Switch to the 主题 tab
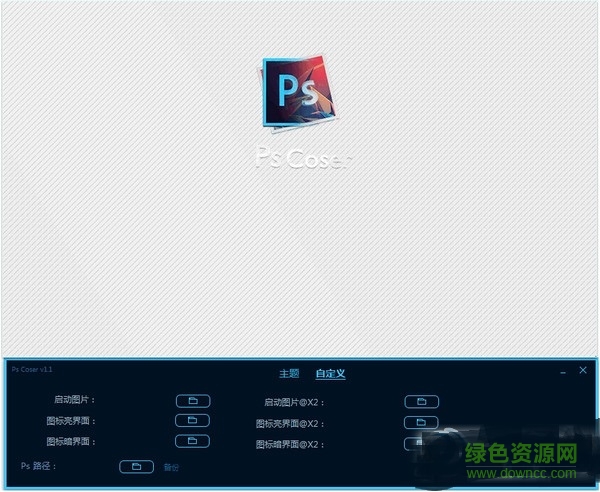600x492 pixels. 289,374
